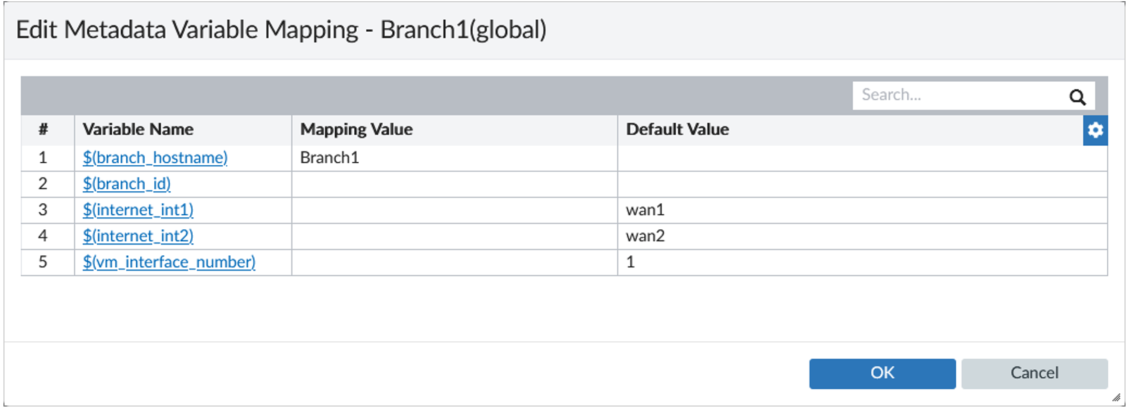Open the $(branch_hostname) variable link
1129x410 pixels.
(155, 158)
